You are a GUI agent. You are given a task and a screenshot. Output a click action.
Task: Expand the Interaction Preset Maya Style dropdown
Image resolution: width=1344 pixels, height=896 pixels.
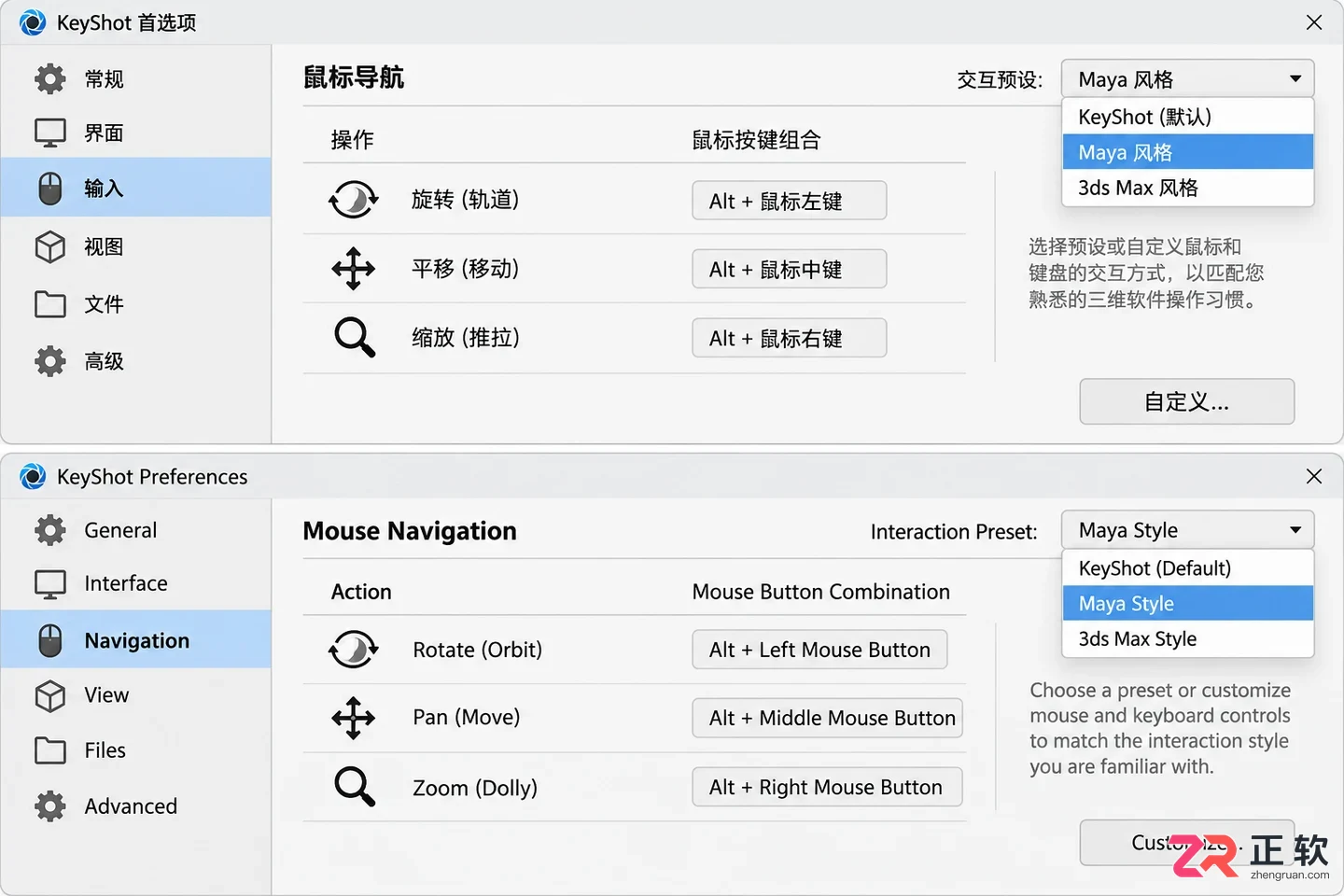tap(1187, 530)
